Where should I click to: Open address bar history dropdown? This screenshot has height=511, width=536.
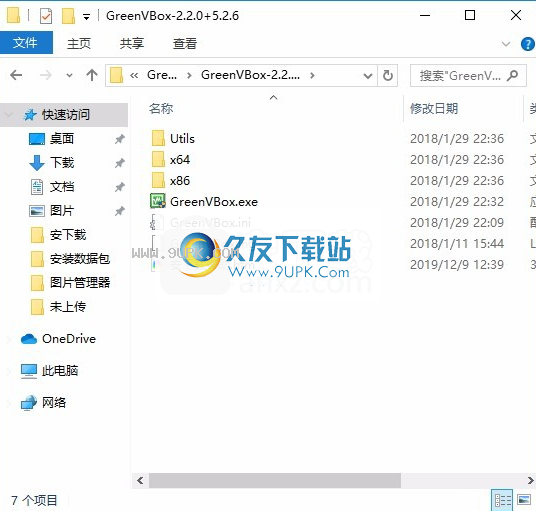coord(368,76)
